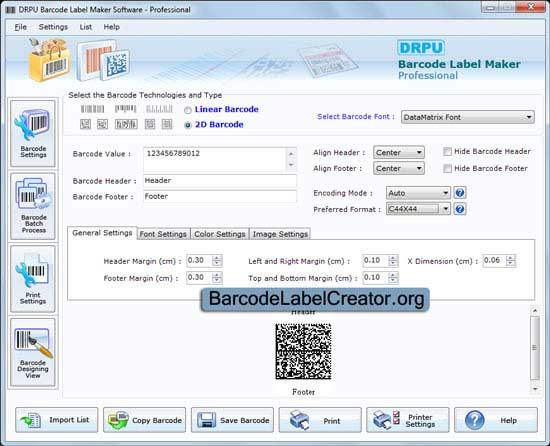Switch to the Color Settings tab
550x446 pixels.
[x=220, y=234]
